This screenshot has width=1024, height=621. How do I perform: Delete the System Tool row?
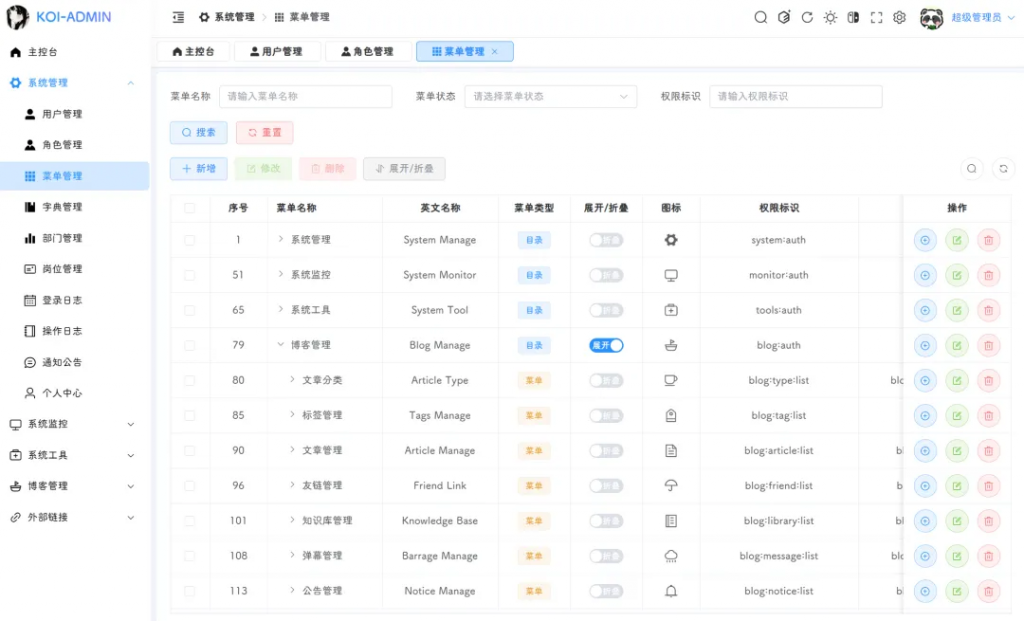(x=989, y=310)
